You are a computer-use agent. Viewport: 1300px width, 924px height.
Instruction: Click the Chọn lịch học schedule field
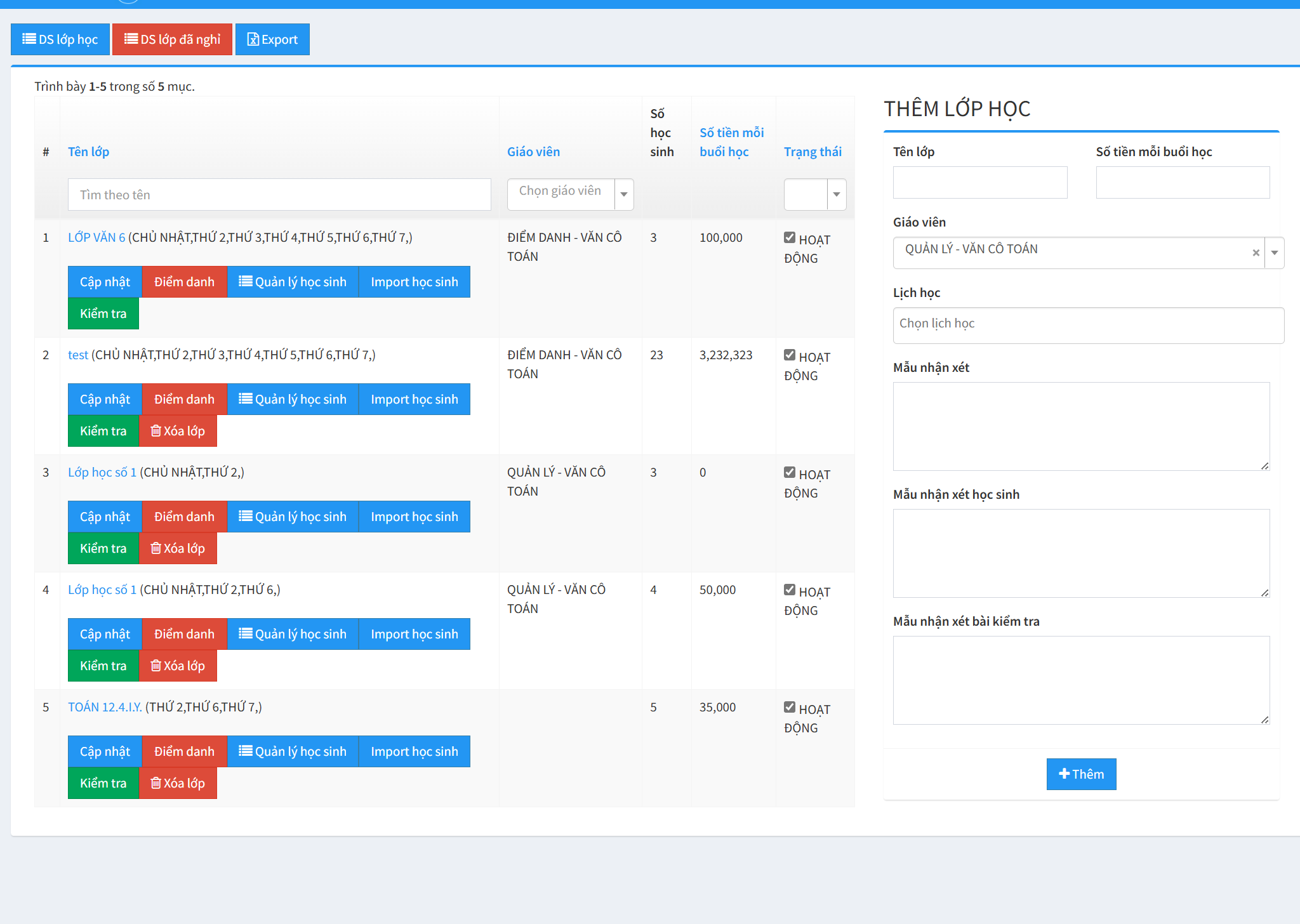(x=1088, y=325)
